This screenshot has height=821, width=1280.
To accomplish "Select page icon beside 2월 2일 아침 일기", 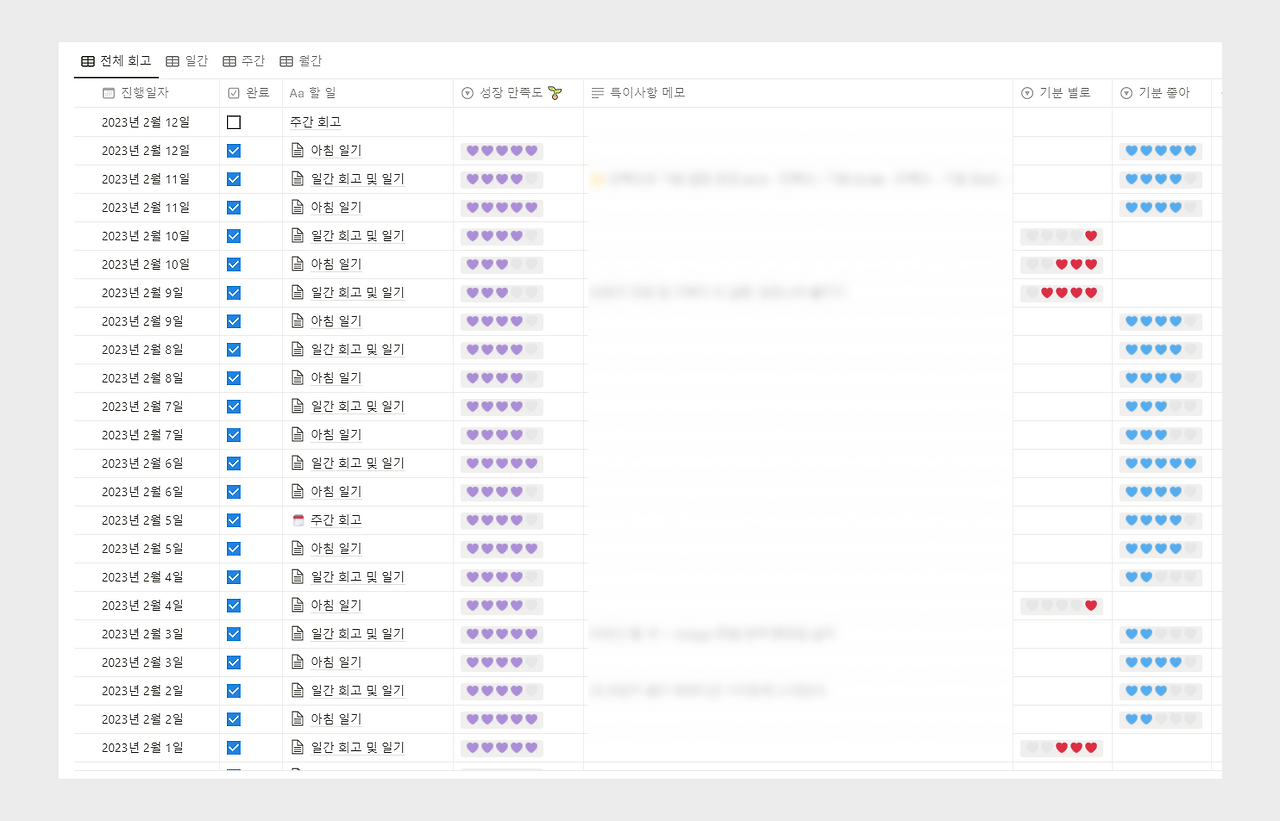I will point(297,719).
